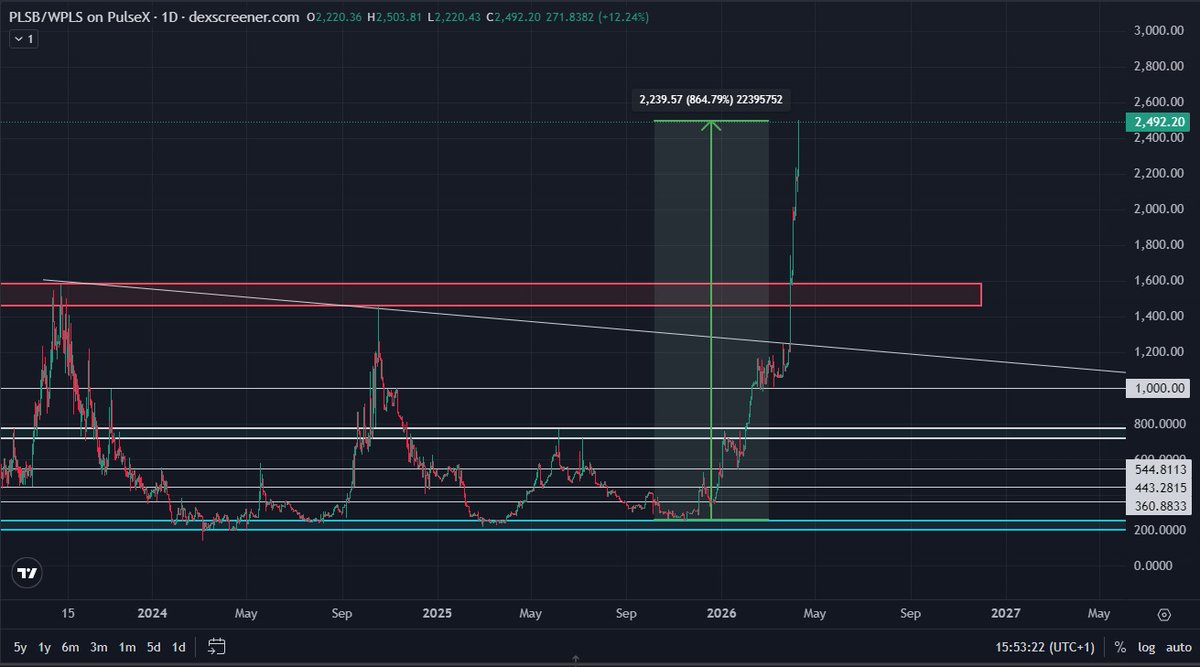Set chart range to 3m

[x=99, y=647]
